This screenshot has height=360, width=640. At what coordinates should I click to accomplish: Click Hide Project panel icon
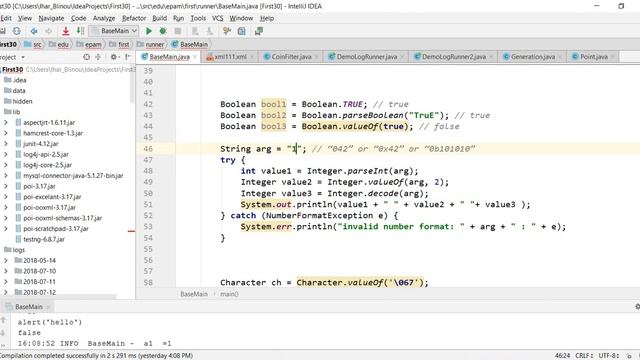[x=128, y=57]
